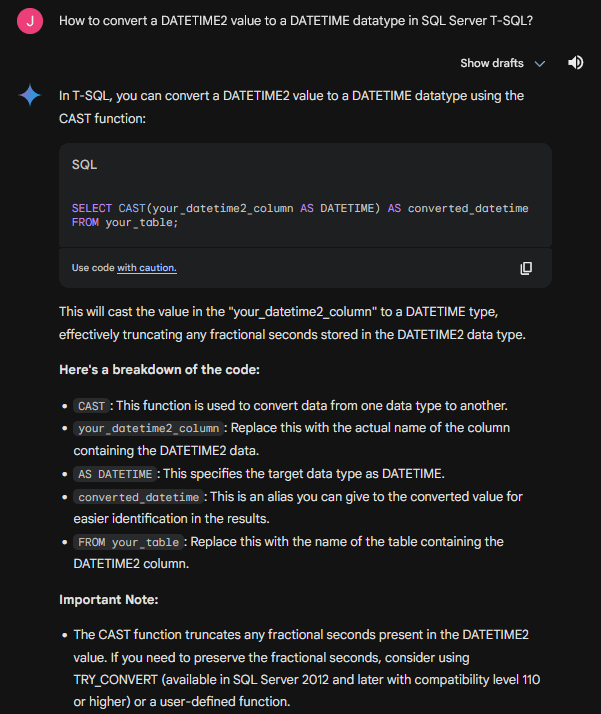Click the "Here's a breakdown of the code:" heading
This screenshot has height=714, width=601.
point(160,371)
